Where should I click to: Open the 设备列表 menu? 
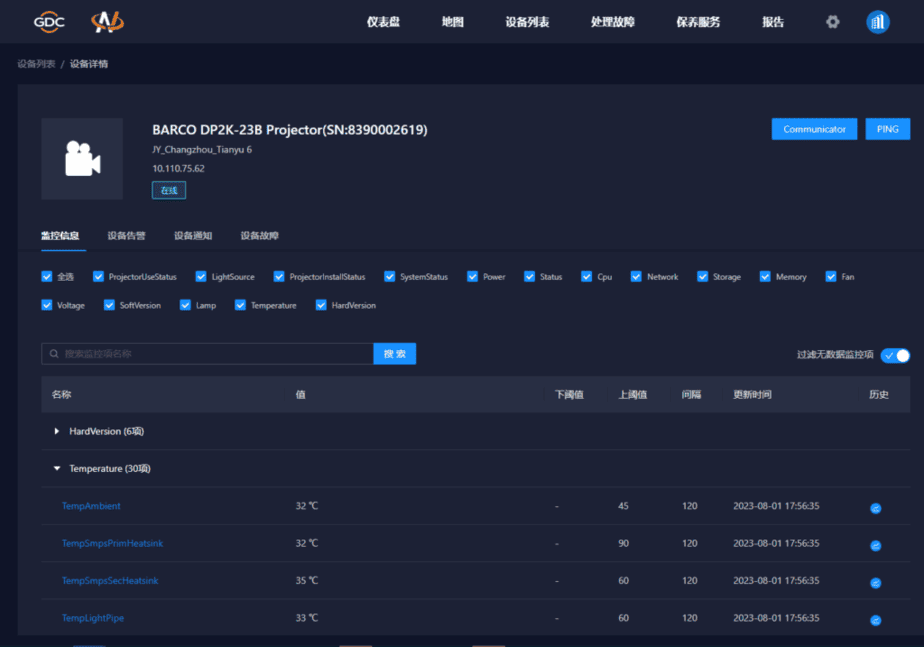[x=527, y=22]
